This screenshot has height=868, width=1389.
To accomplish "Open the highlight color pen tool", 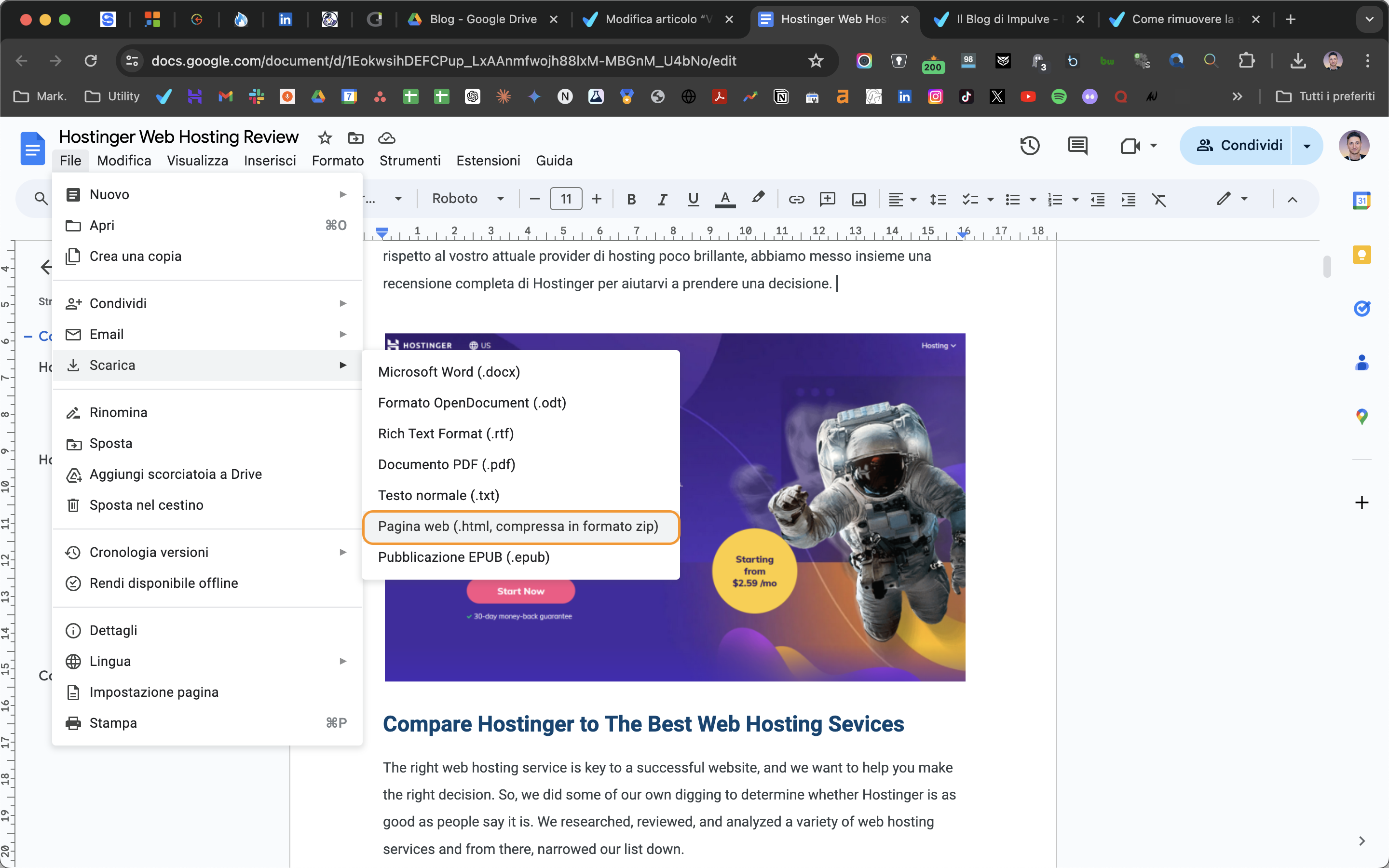I will pyautogui.click(x=758, y=199).
